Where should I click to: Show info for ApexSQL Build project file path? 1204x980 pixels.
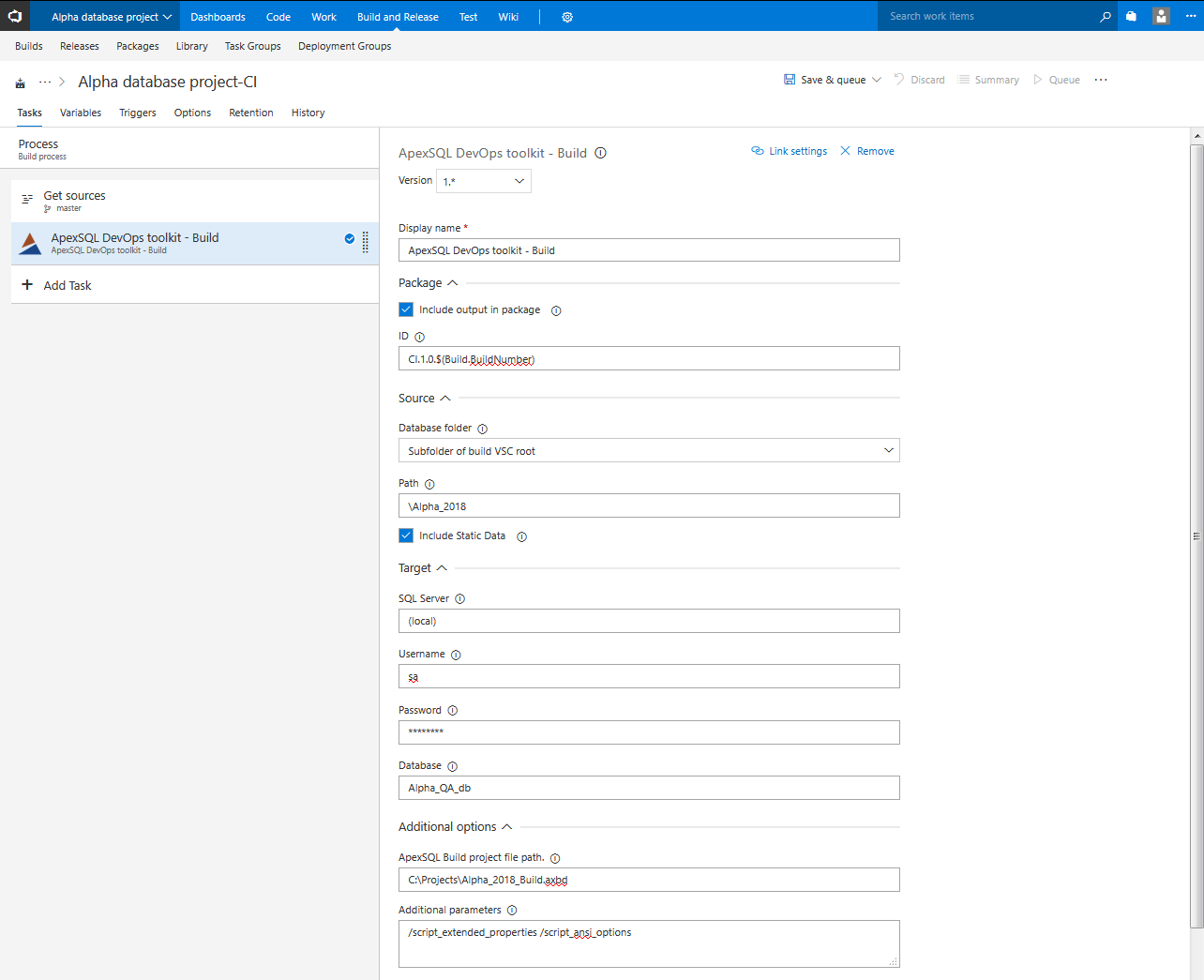coord(555,858)
